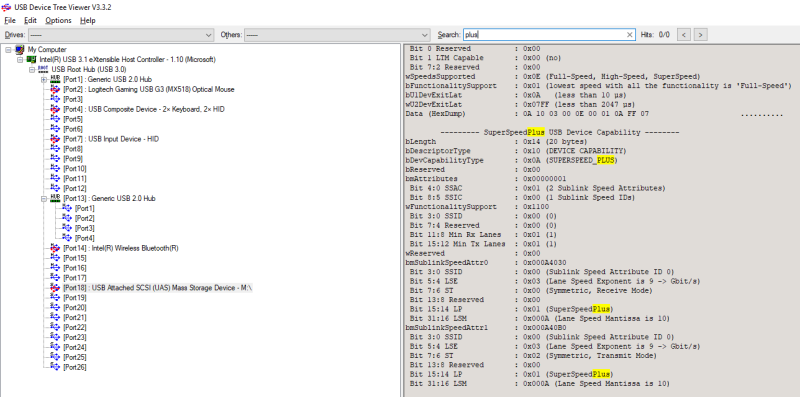This screenshot has width=800, height=397.
Task: Click the Port8 USB icon
Action: [x=55, y=148]
